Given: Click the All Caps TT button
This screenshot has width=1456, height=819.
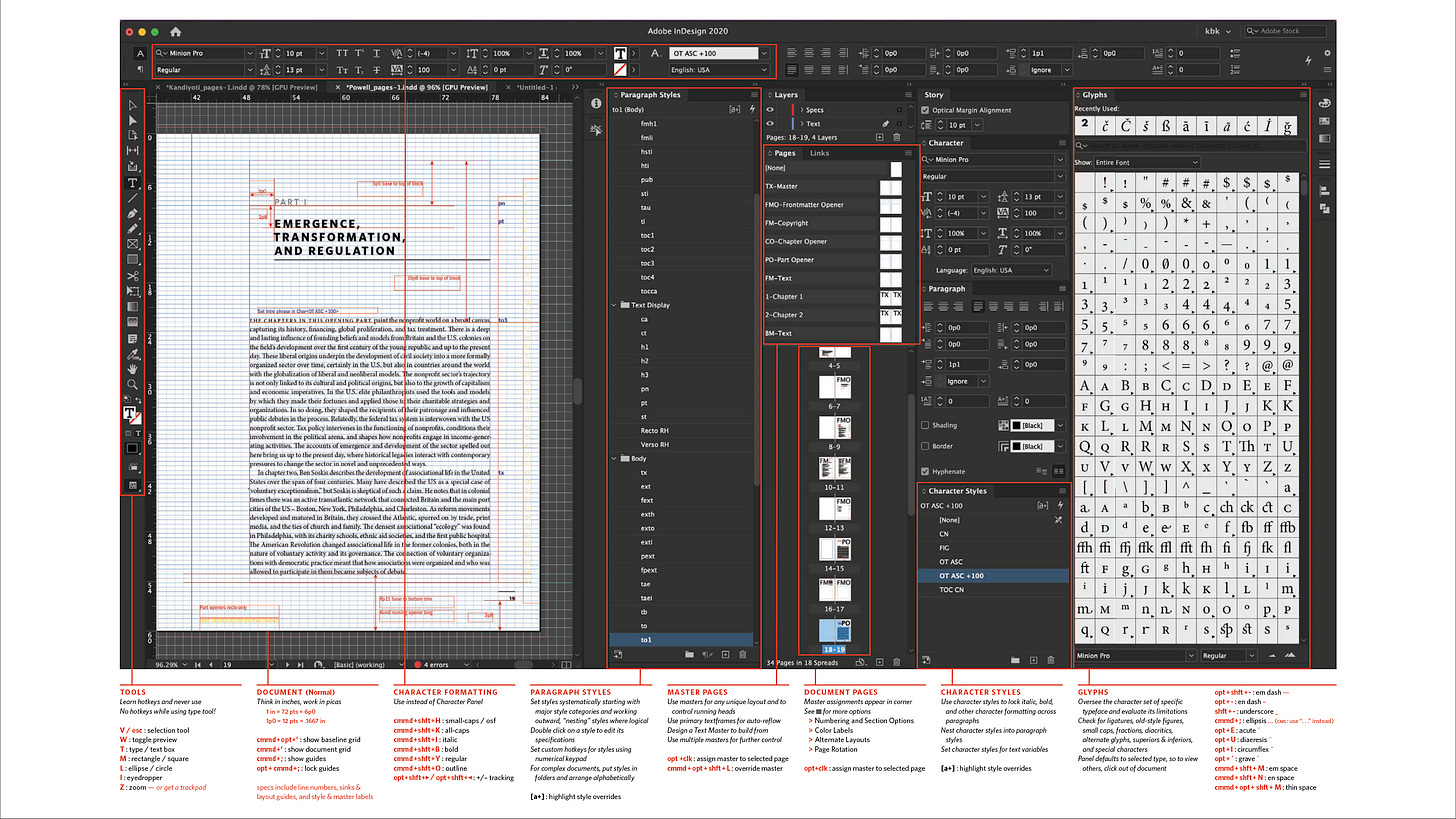Looking at the screenshot, I should click(341, 53).
